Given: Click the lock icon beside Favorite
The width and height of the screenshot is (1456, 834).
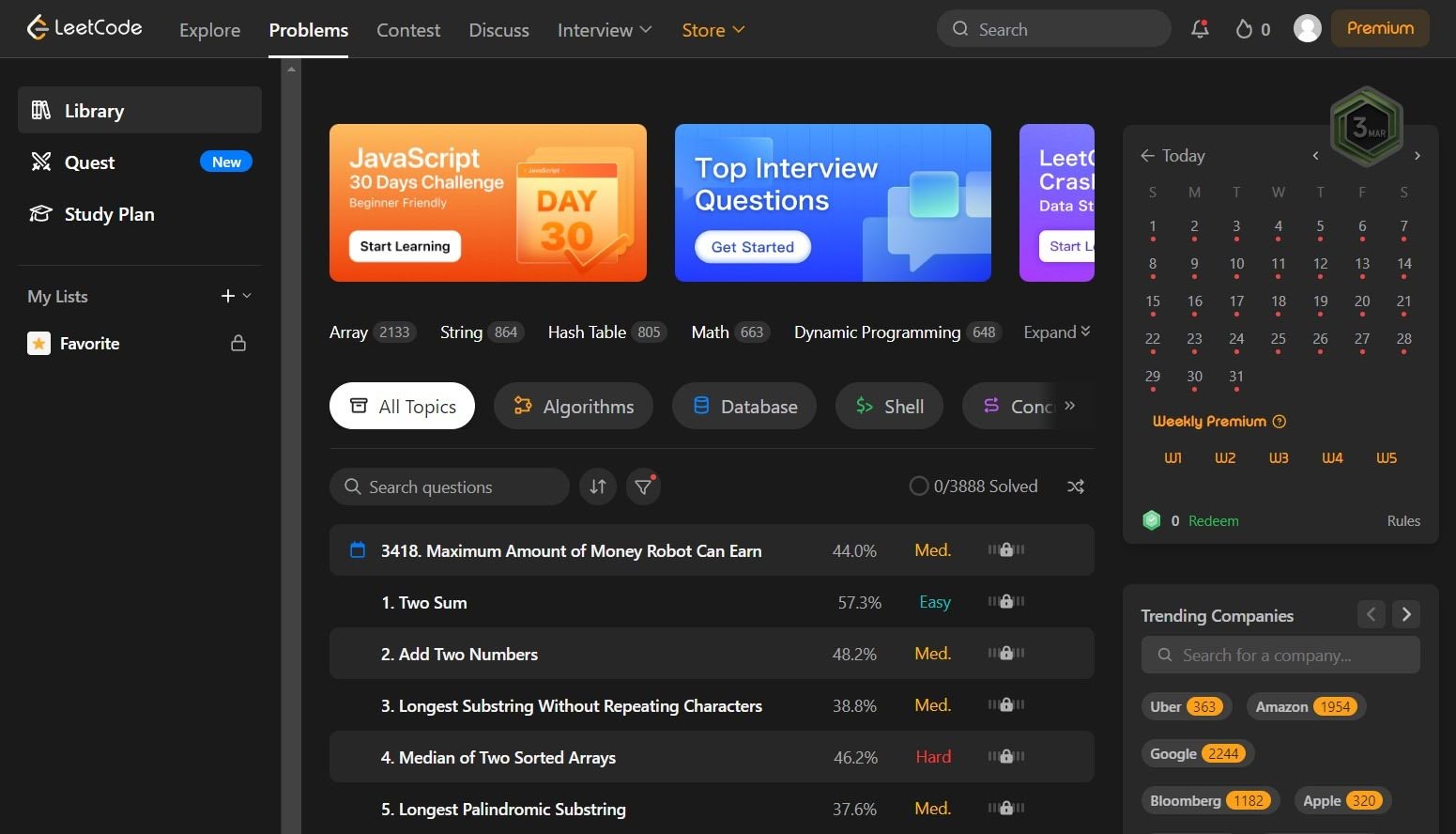Looking at the screenshot, I should pyautogui.click(x=238, y=343).
